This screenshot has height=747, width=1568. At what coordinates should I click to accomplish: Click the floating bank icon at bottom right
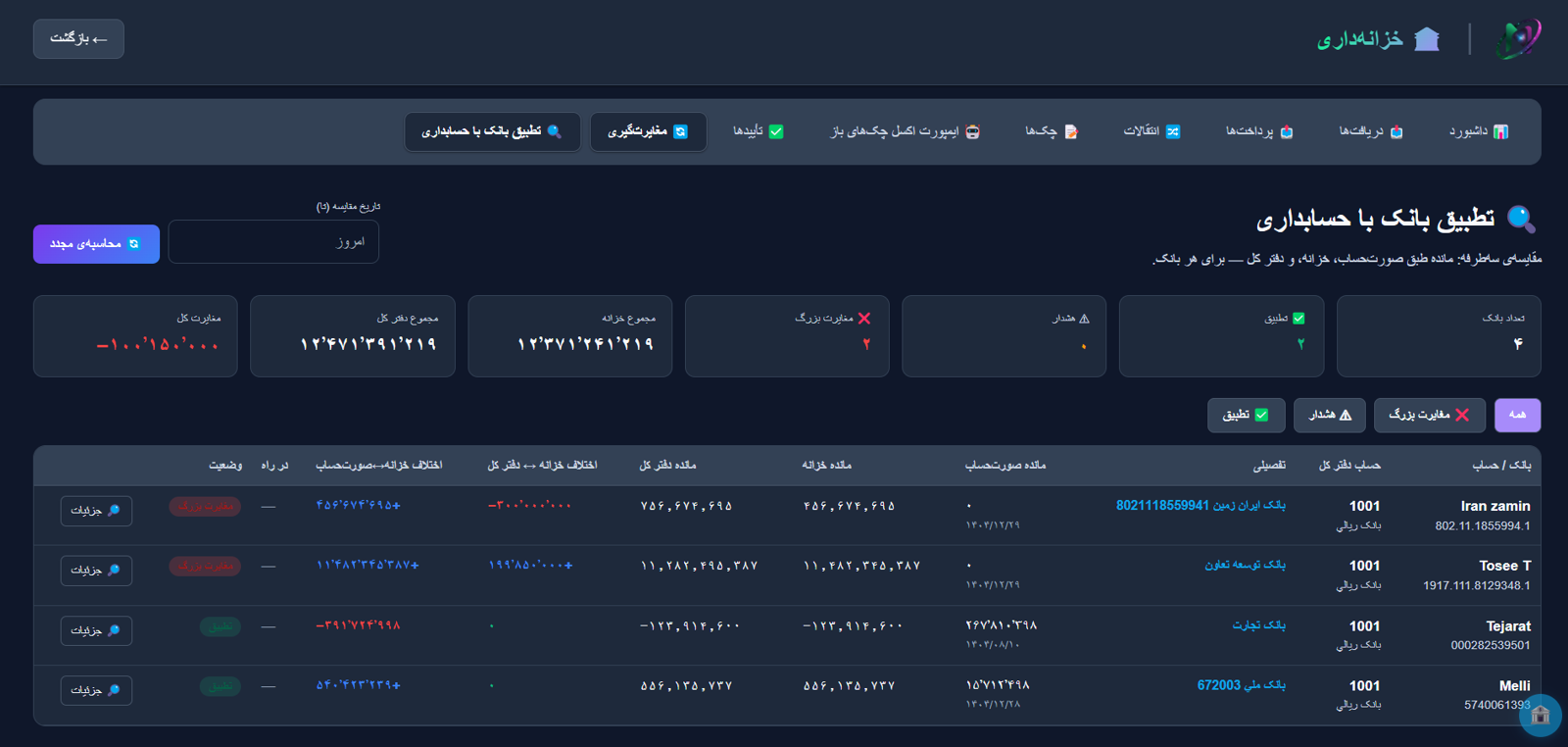coord(1541,716)
